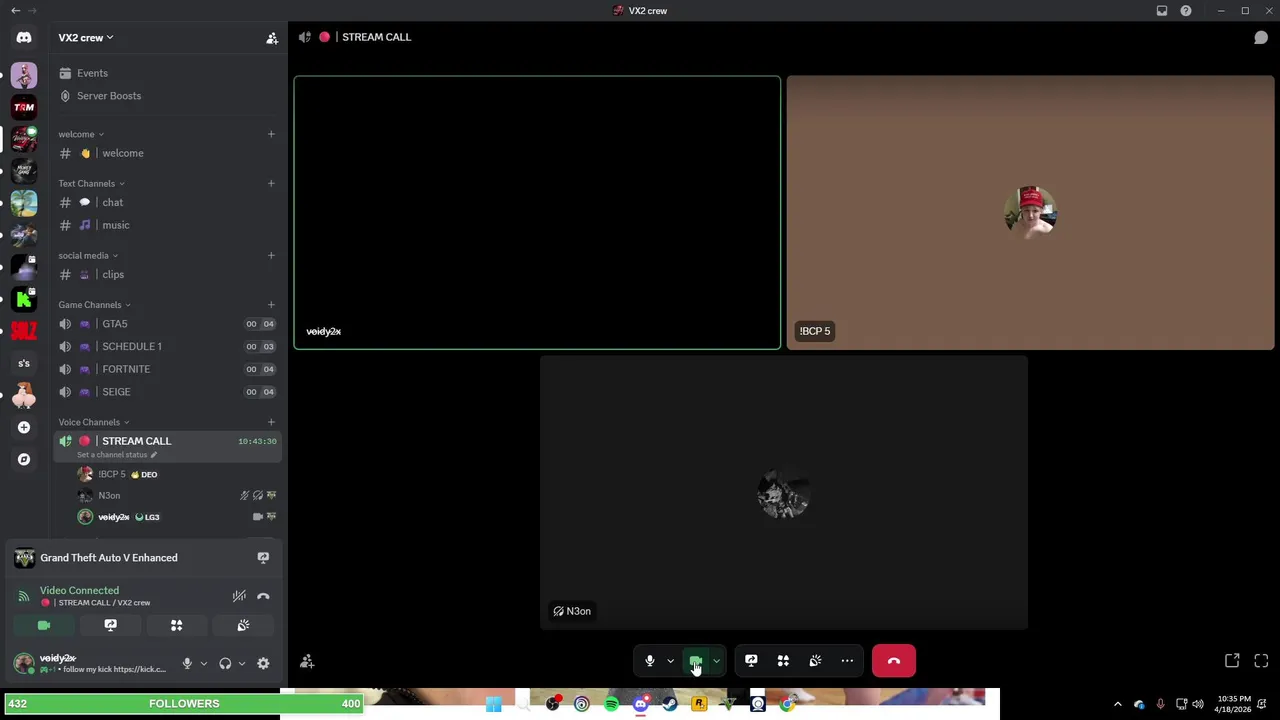Hang up icon in Video Connected panel
Screen dimensions: 1280x720
pyautogui.click(x=263, y=596)
